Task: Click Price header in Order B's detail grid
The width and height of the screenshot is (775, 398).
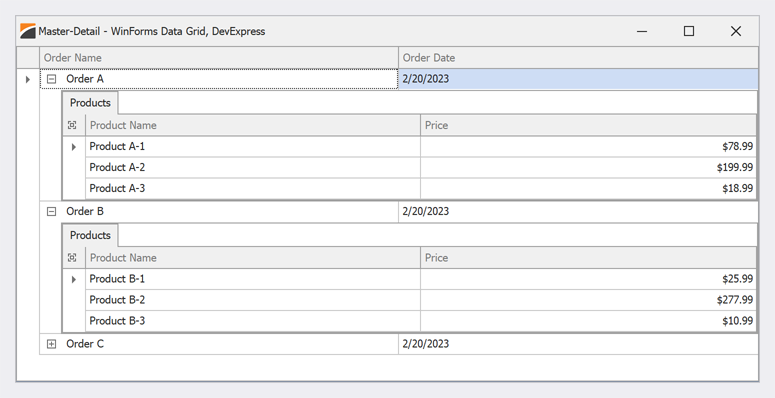Action: (x=588, y=258)
